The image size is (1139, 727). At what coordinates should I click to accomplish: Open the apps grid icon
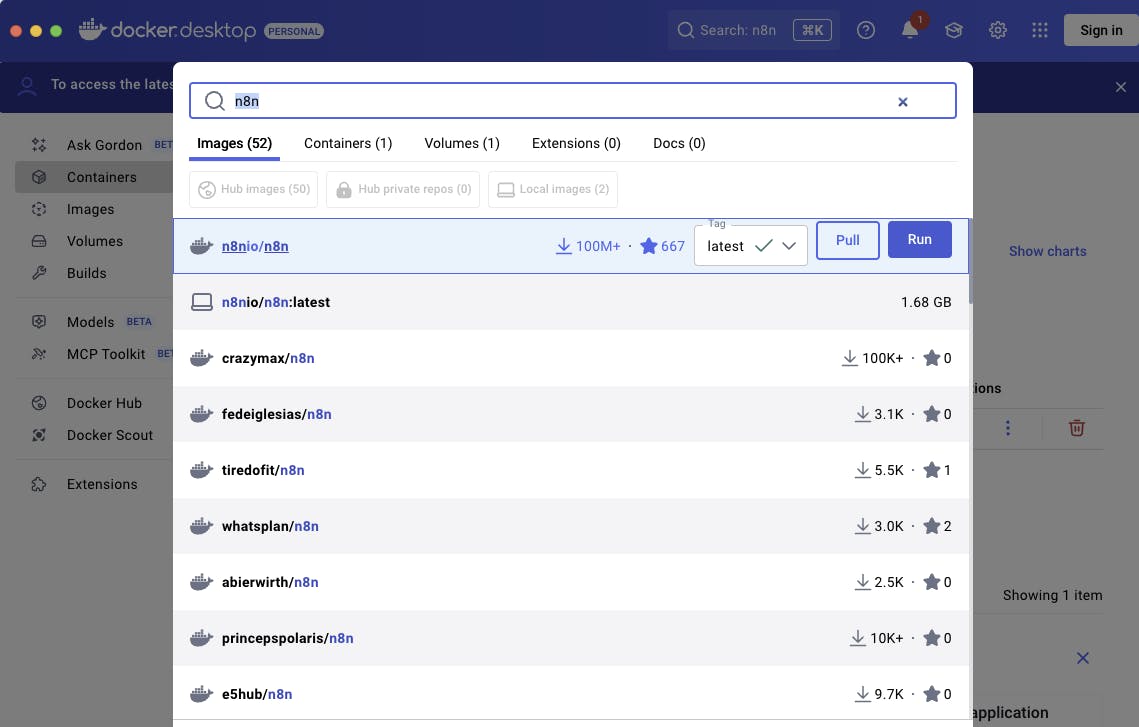[1039, 31]
